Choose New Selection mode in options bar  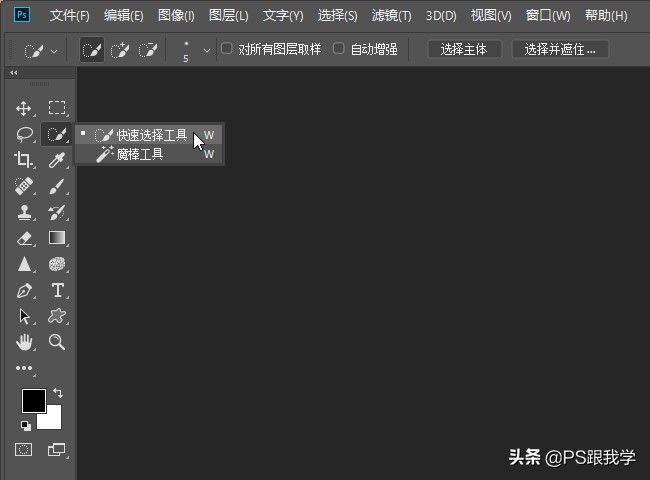pos(92,51)
